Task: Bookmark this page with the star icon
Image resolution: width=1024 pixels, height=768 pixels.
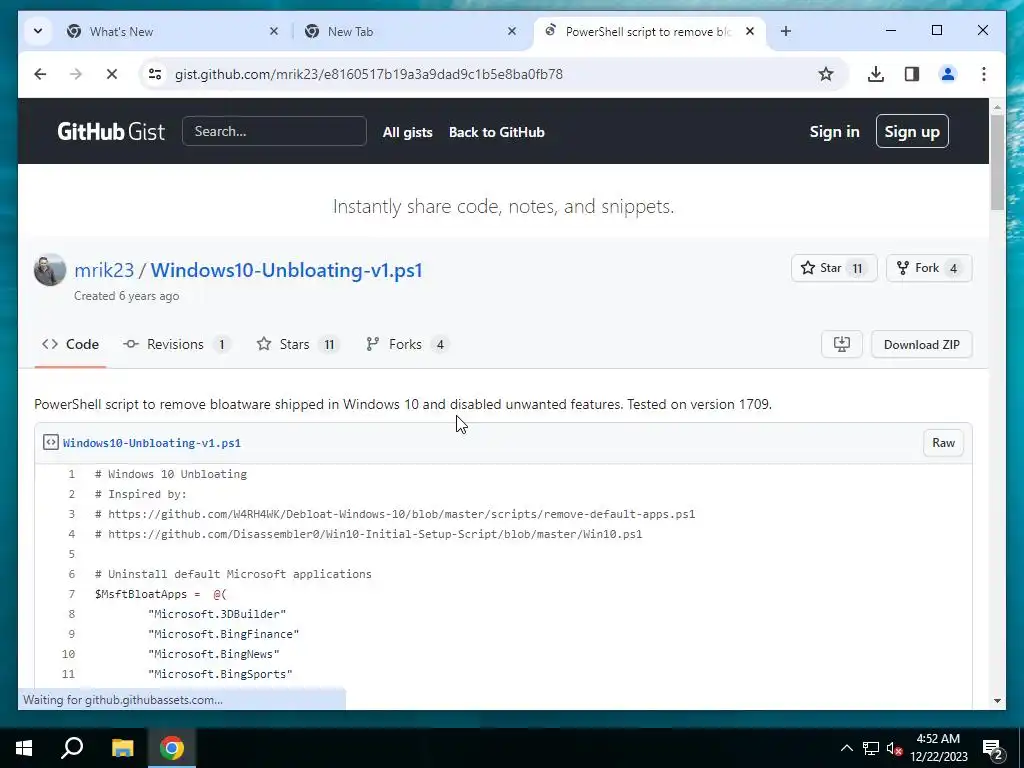Action: tap(825, 74)
